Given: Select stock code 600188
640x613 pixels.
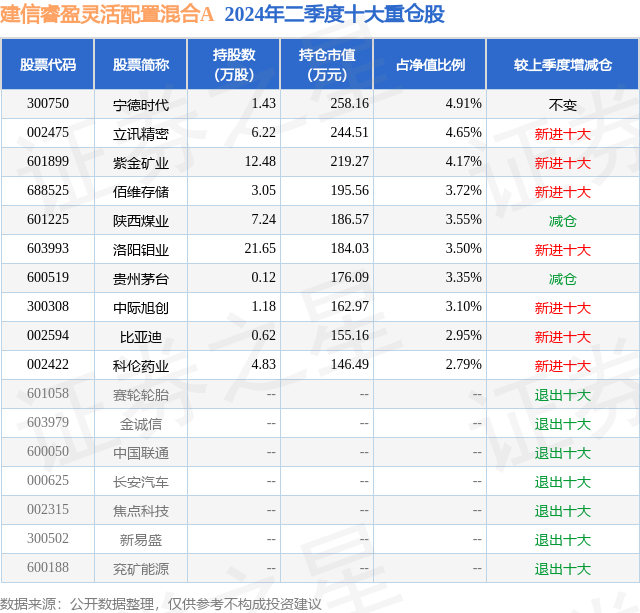Looking at the screenshot, I should click(48, 567).
